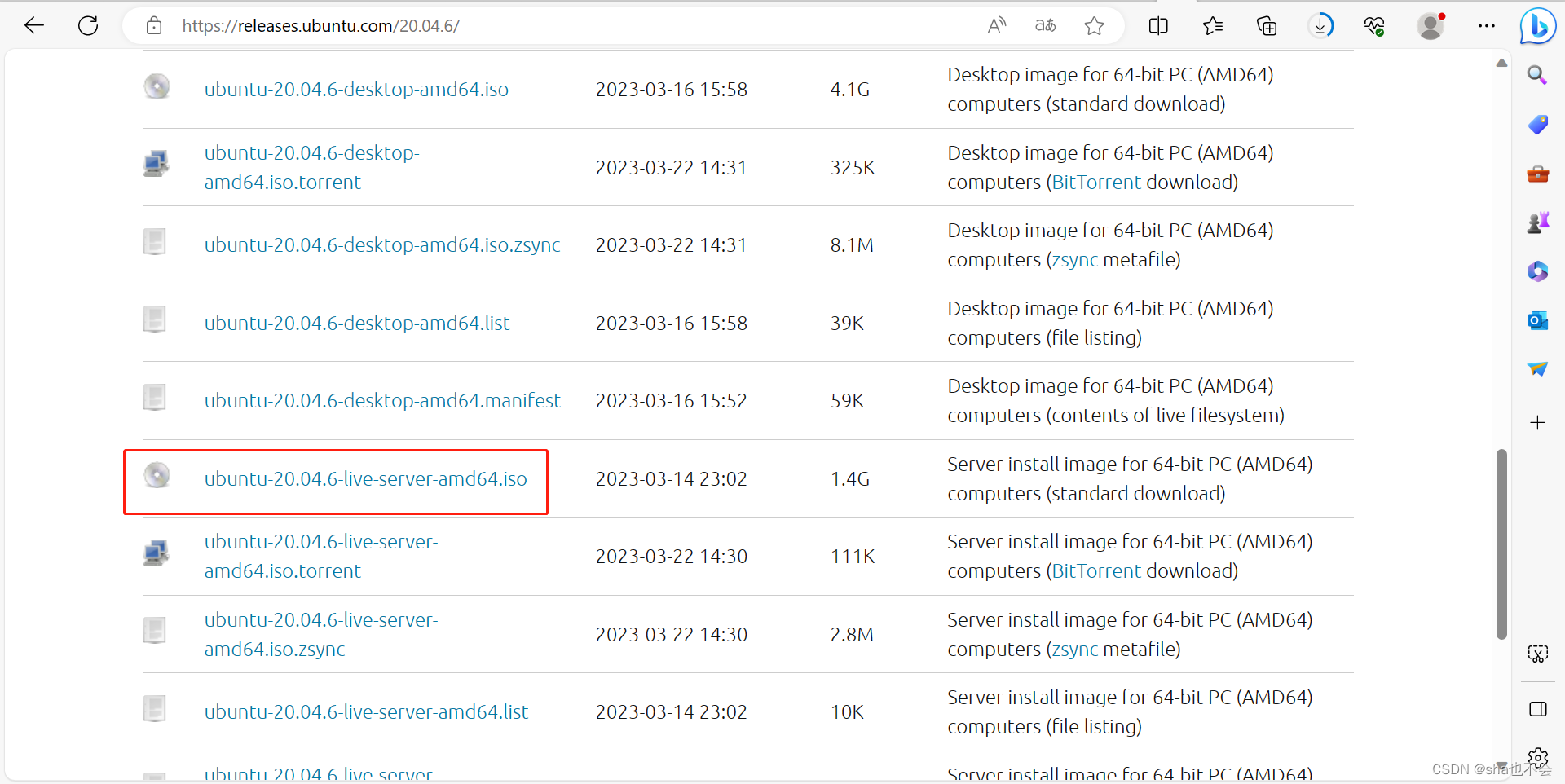This screenshot has width=1565, height=784.
Task: Open ubuntu-20.04.6-live-server-amd64.iso.zsync link
Action: (321, 635)
